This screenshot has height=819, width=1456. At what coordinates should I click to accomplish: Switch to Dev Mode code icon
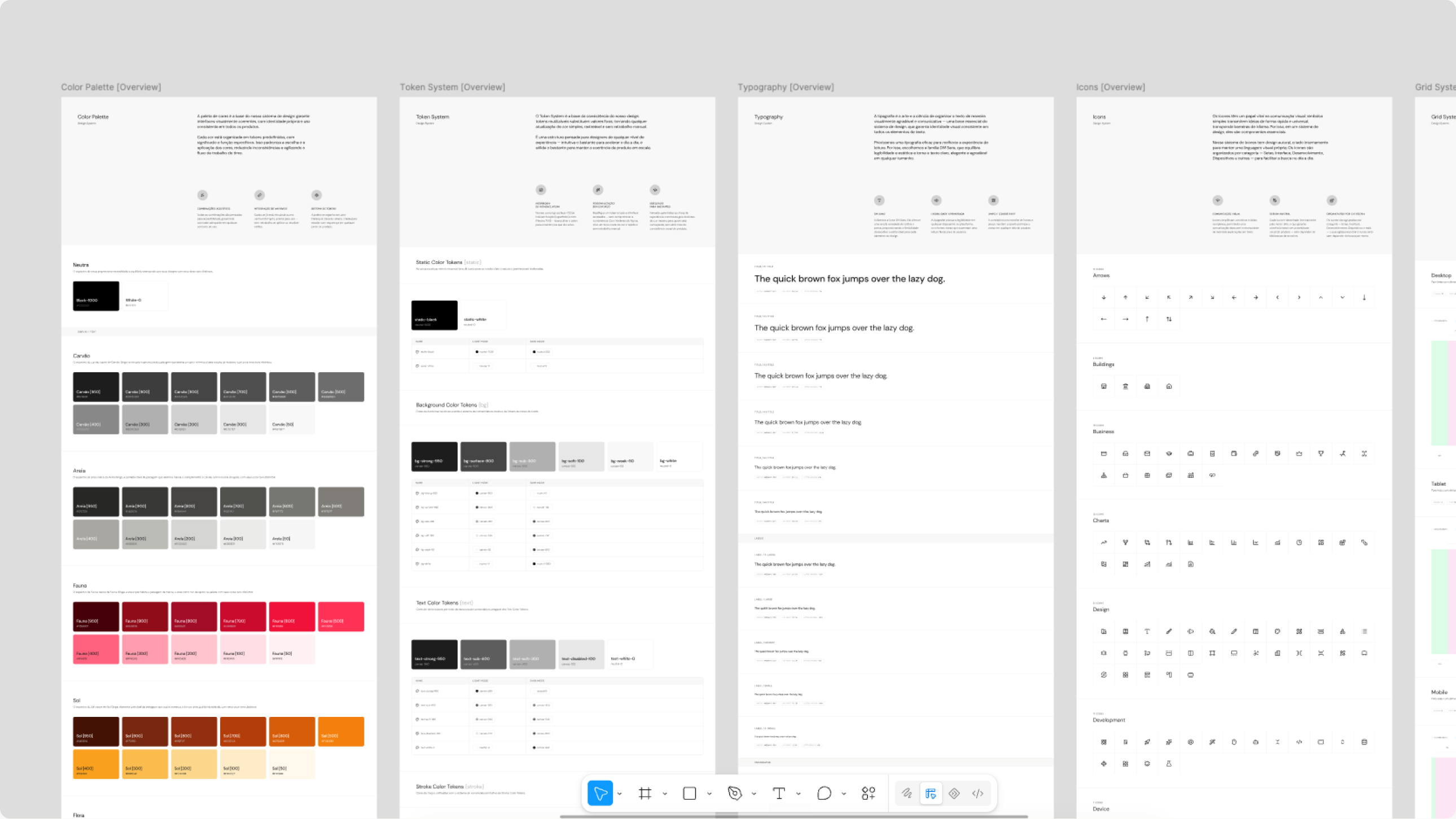coord(978,793)
